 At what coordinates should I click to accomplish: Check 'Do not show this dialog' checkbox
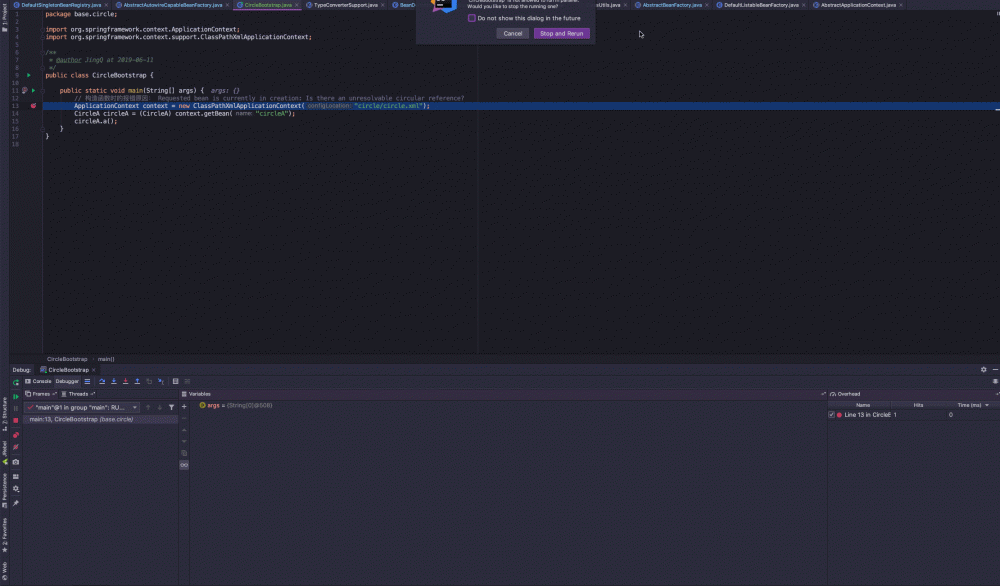(472, 18)
